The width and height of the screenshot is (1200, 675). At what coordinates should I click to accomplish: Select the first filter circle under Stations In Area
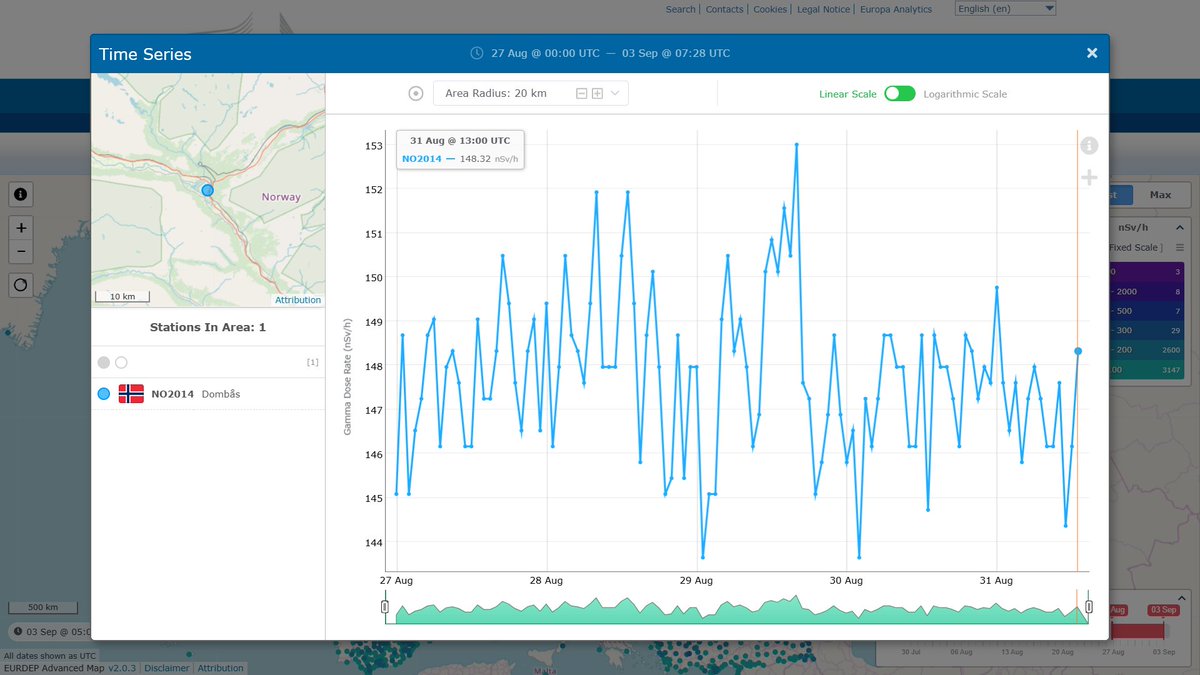(x=103, y=362)
